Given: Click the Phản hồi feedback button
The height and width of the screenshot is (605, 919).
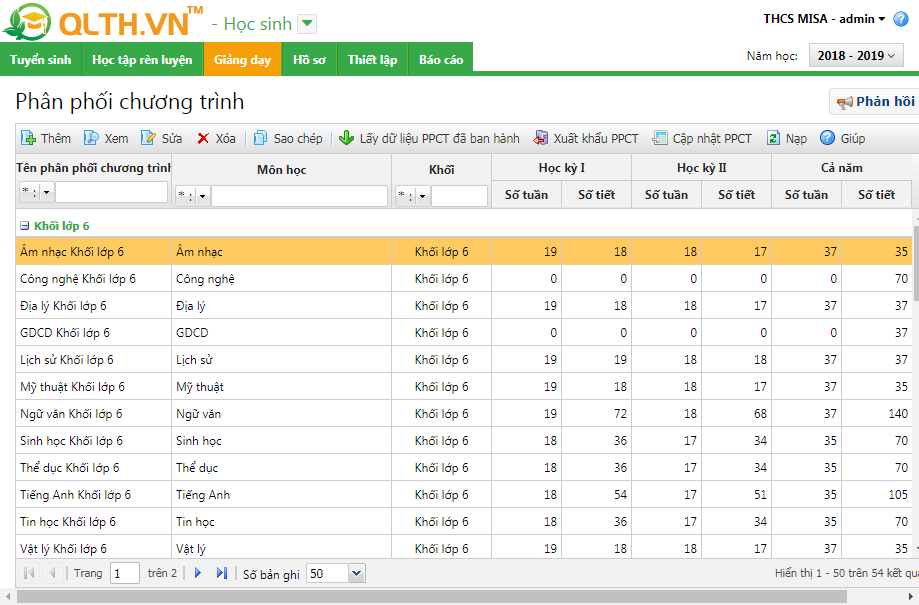Looking at the screenshot, I should (874, 102).
